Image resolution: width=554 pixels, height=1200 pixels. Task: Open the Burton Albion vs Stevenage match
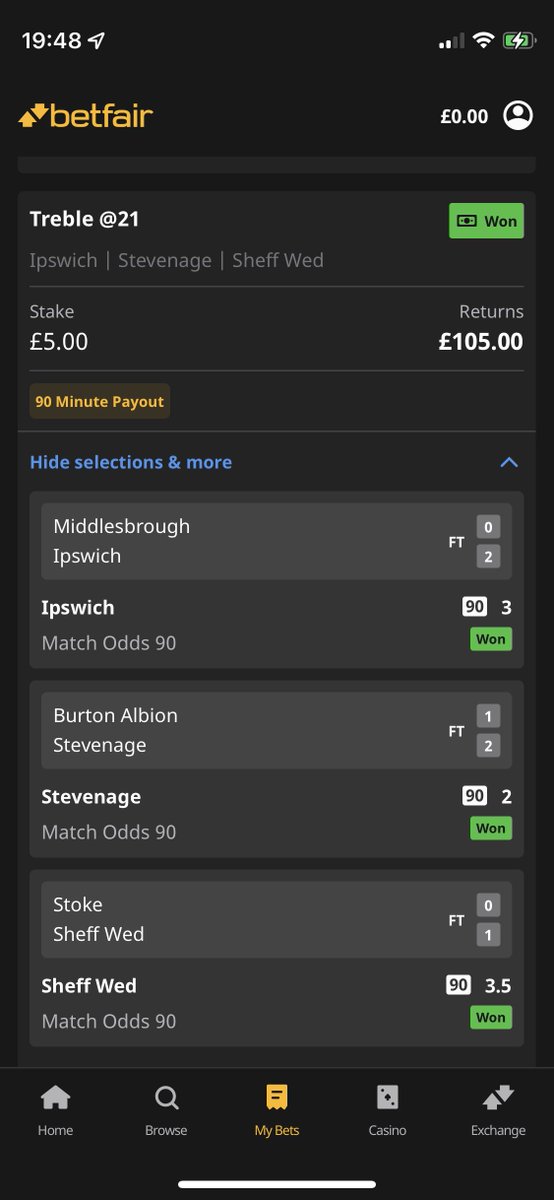pos(276,730)
